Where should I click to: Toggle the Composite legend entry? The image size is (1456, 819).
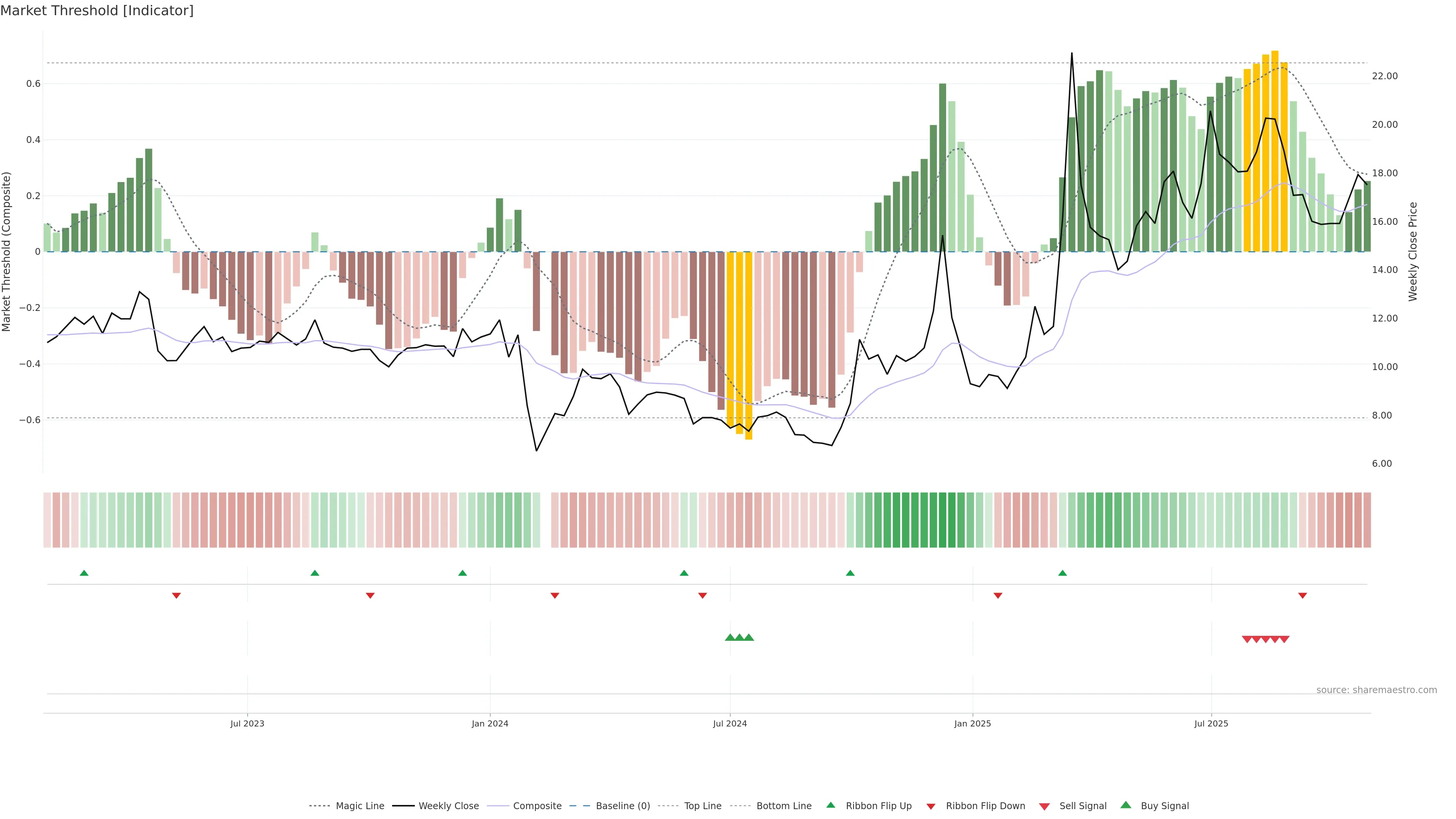pos(537,806)
